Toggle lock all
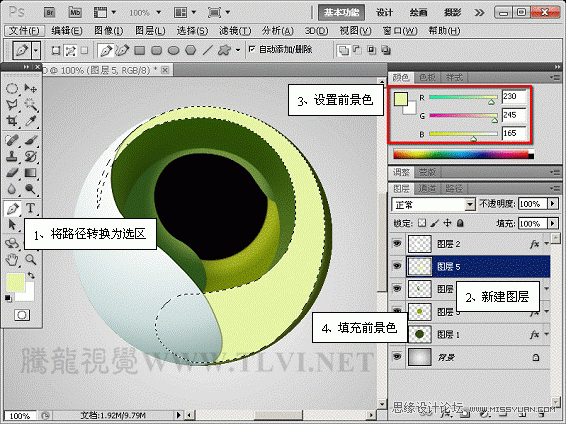This screenshot has height=424, width=566. pos(460,223)
